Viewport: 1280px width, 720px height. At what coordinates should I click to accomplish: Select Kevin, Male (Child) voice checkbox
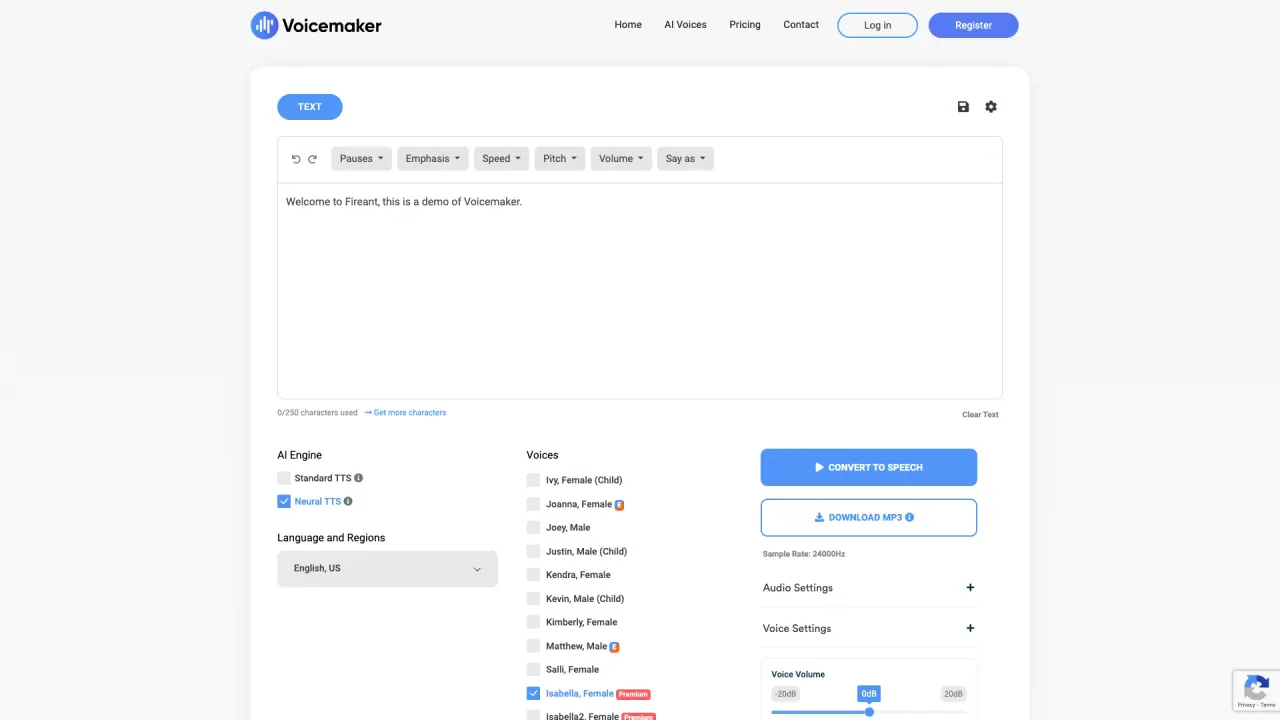click(533, 598)
